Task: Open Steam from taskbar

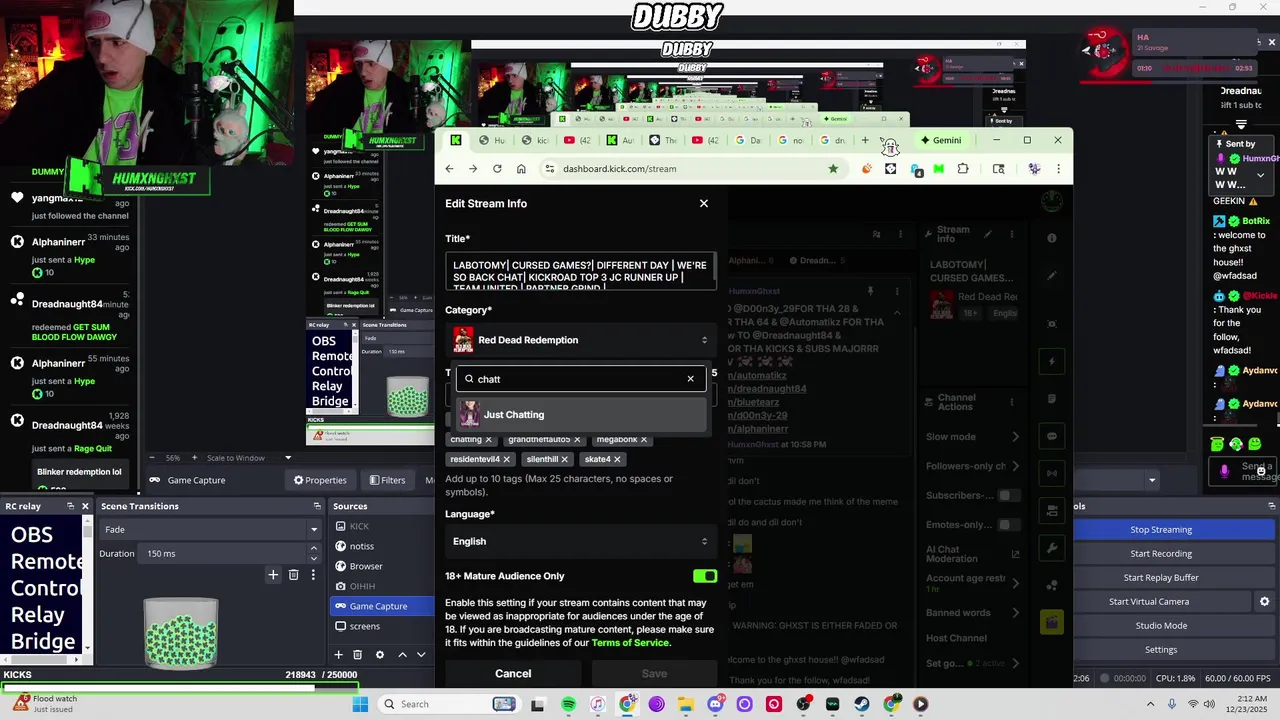Action: (862, 704)
